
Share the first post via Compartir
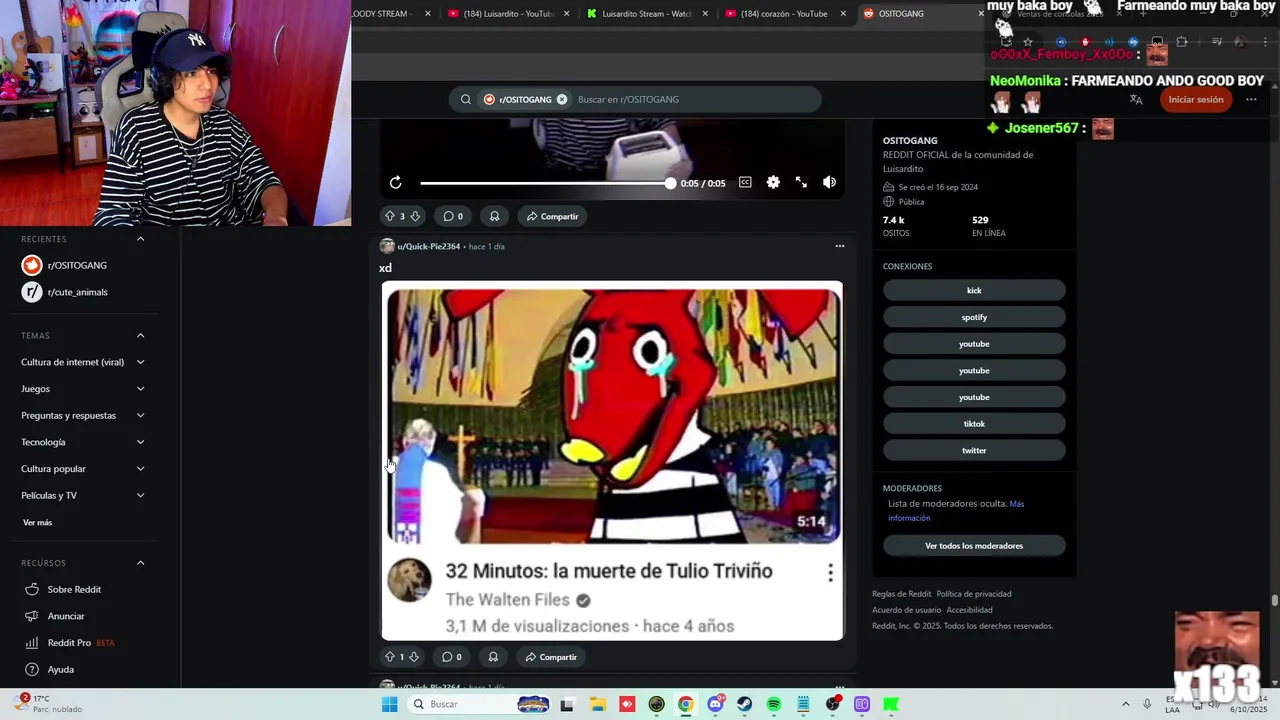553,216
